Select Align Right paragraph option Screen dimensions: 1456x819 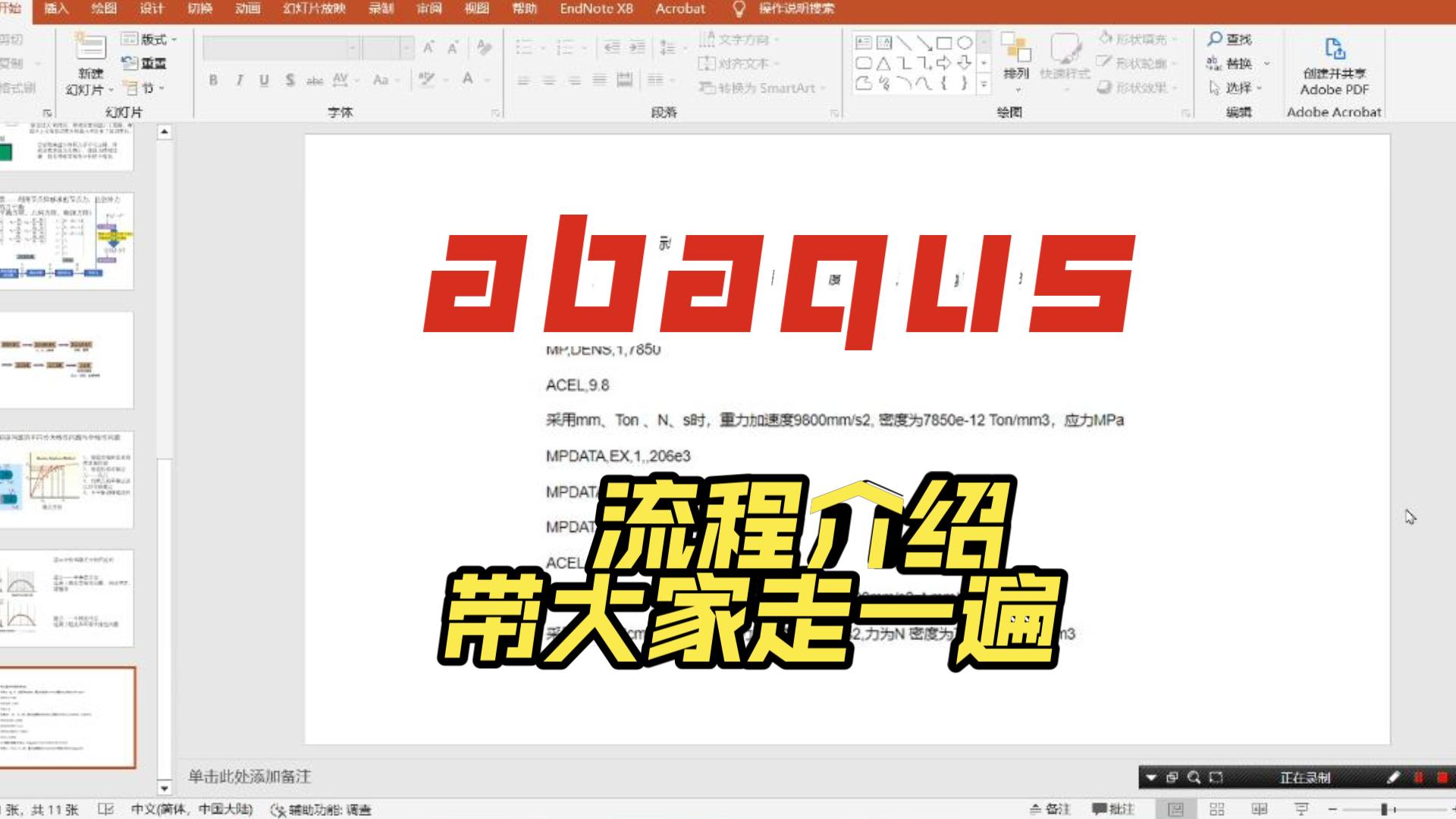pyautogui.click(x=575, y=80)
